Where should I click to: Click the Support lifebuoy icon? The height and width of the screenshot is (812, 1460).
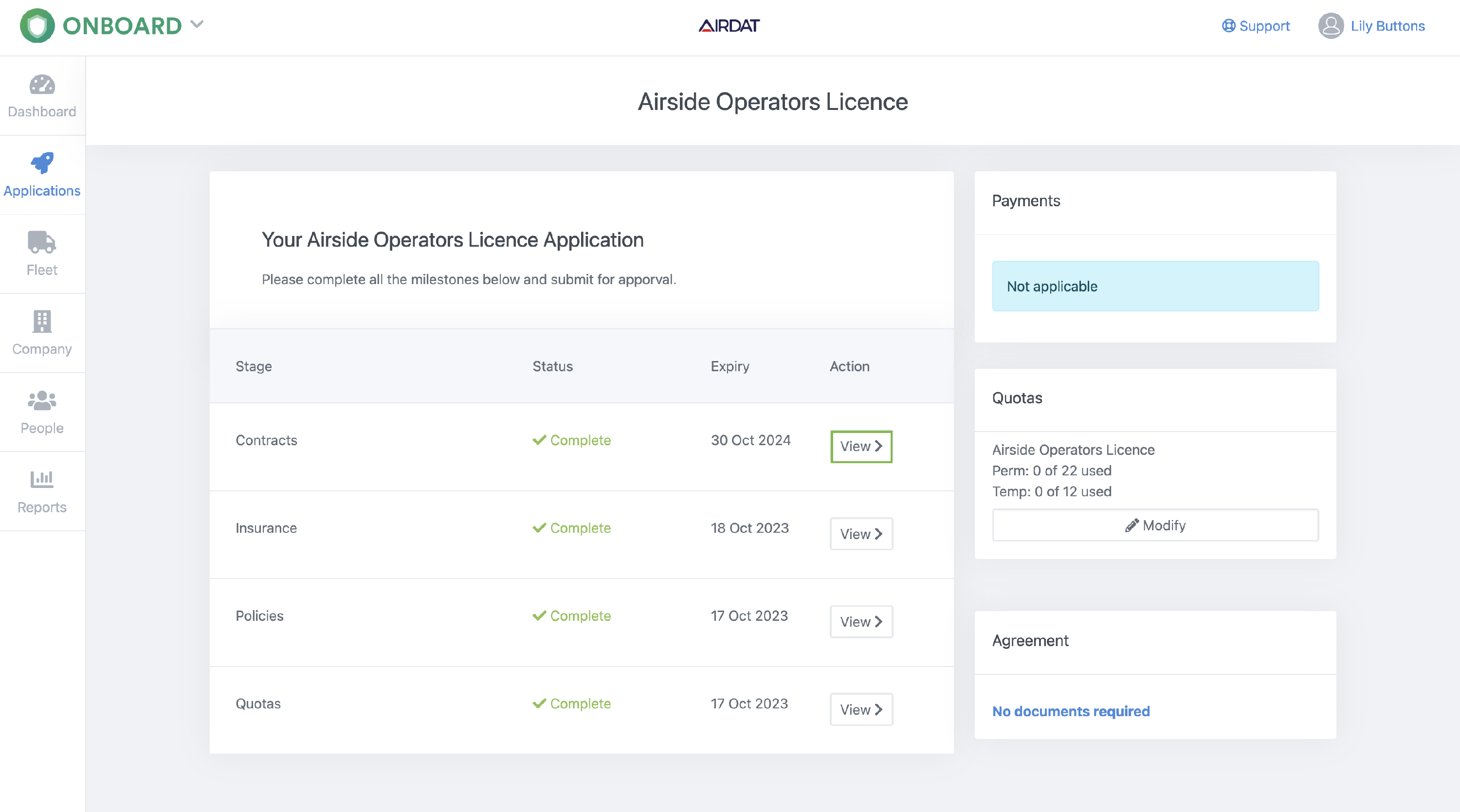pos(1228,25)
